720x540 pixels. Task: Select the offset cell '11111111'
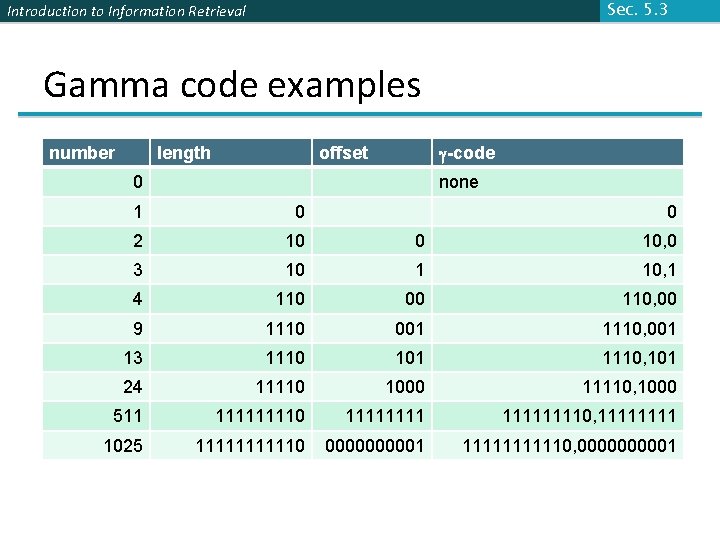coord(372,416)
